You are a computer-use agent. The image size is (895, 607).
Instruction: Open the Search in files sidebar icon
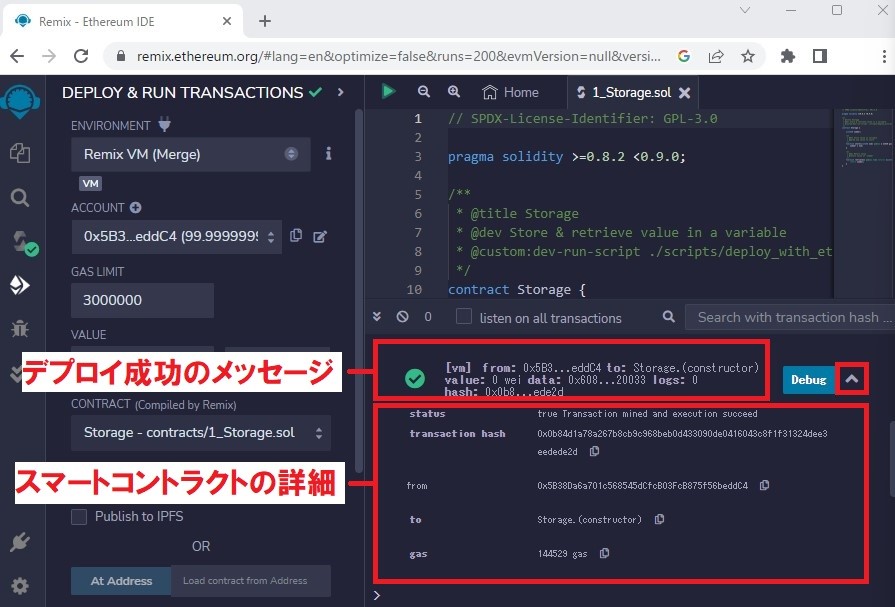(20, 198)
